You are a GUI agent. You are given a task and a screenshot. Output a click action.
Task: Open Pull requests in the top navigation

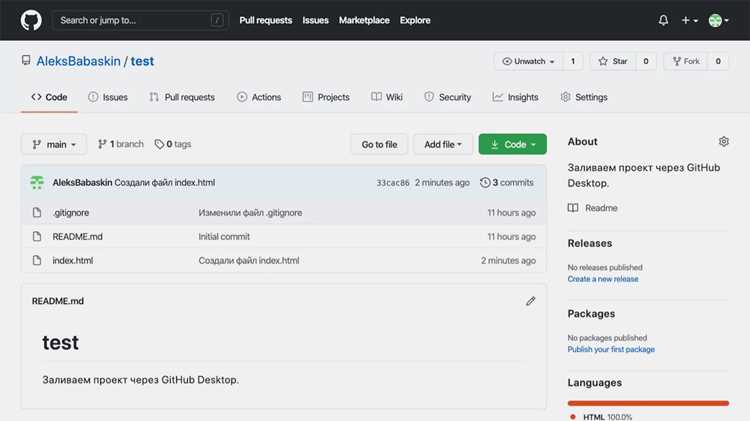(x=265, y=20)
